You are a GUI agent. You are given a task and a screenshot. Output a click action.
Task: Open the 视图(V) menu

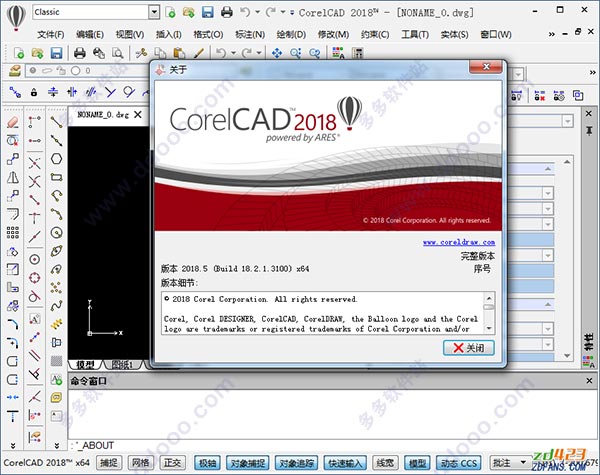click(x=130, y=34)
